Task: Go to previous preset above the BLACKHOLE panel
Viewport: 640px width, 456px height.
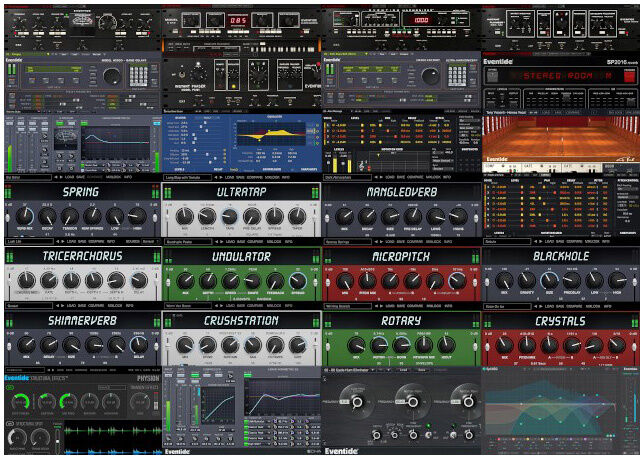Action: tap(536, 242)
